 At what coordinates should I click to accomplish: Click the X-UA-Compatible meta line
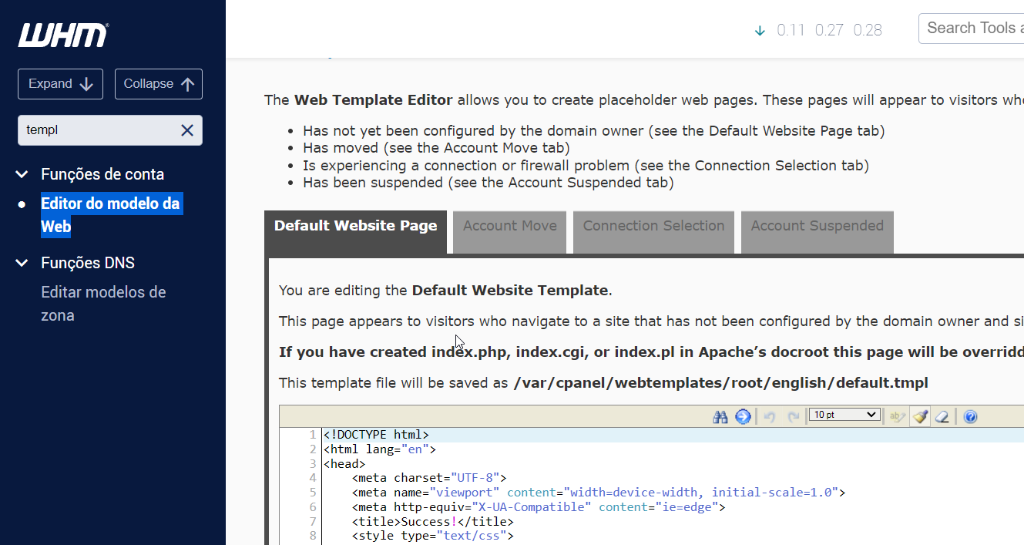[x=538, y=507]
